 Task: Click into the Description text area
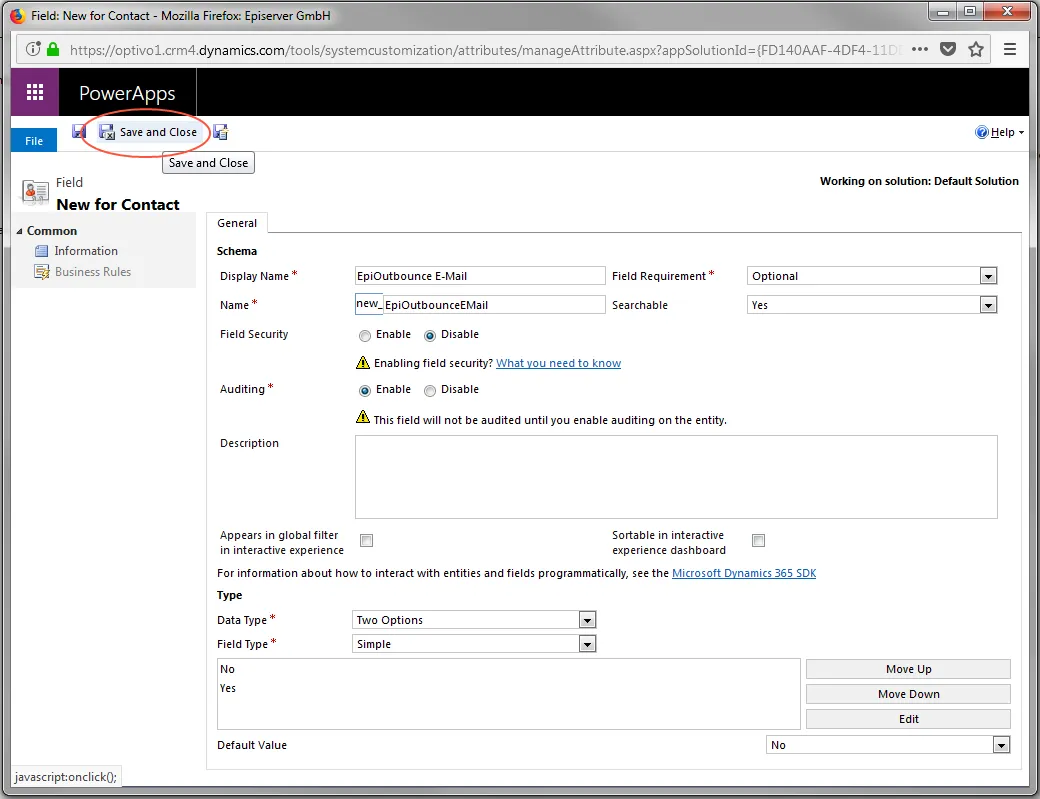point(676,477)
